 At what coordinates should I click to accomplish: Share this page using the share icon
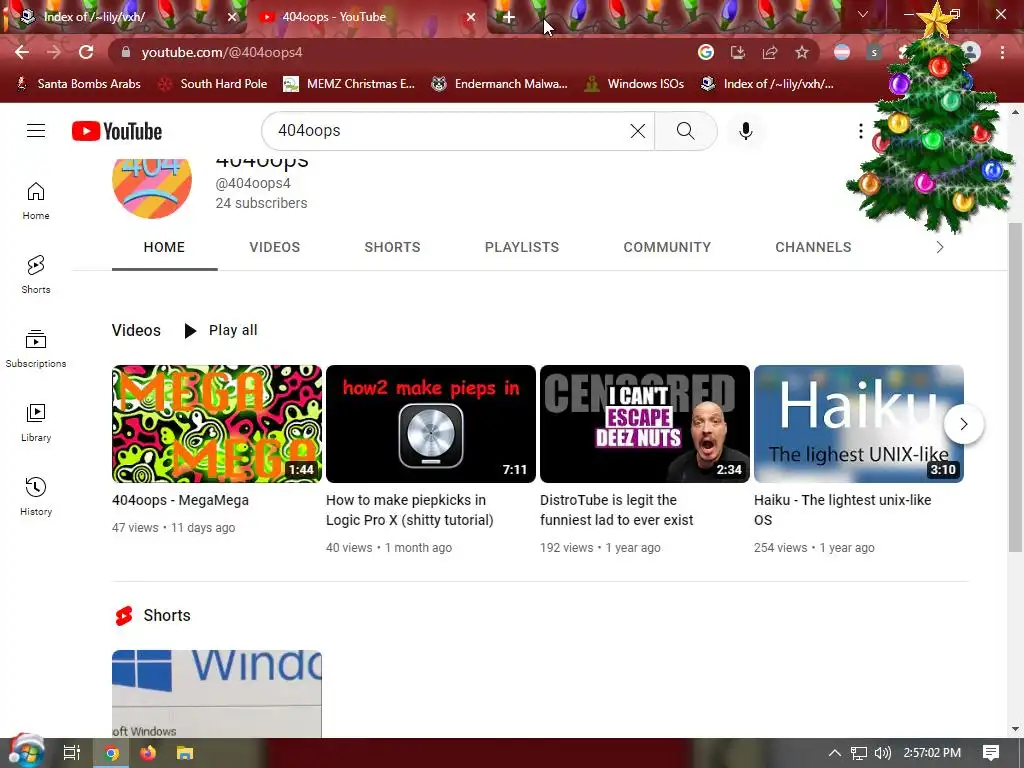click(770, 52)
